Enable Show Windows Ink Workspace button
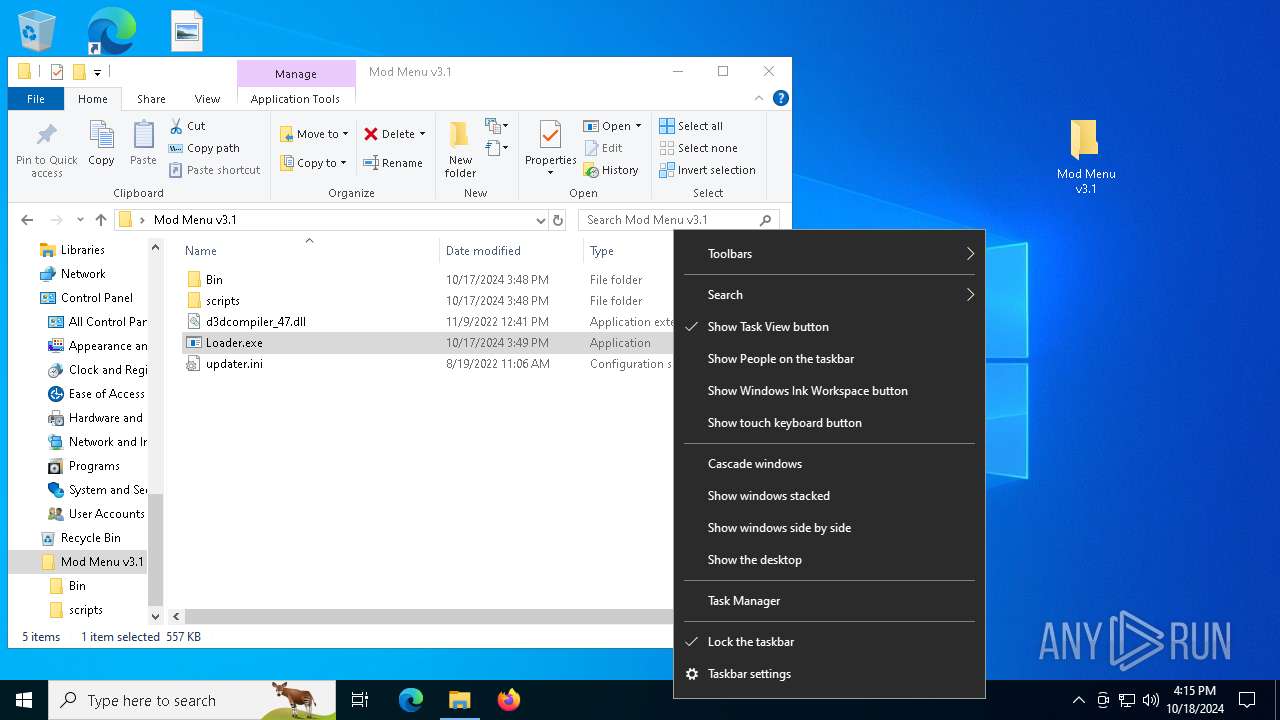 (829, 391)
